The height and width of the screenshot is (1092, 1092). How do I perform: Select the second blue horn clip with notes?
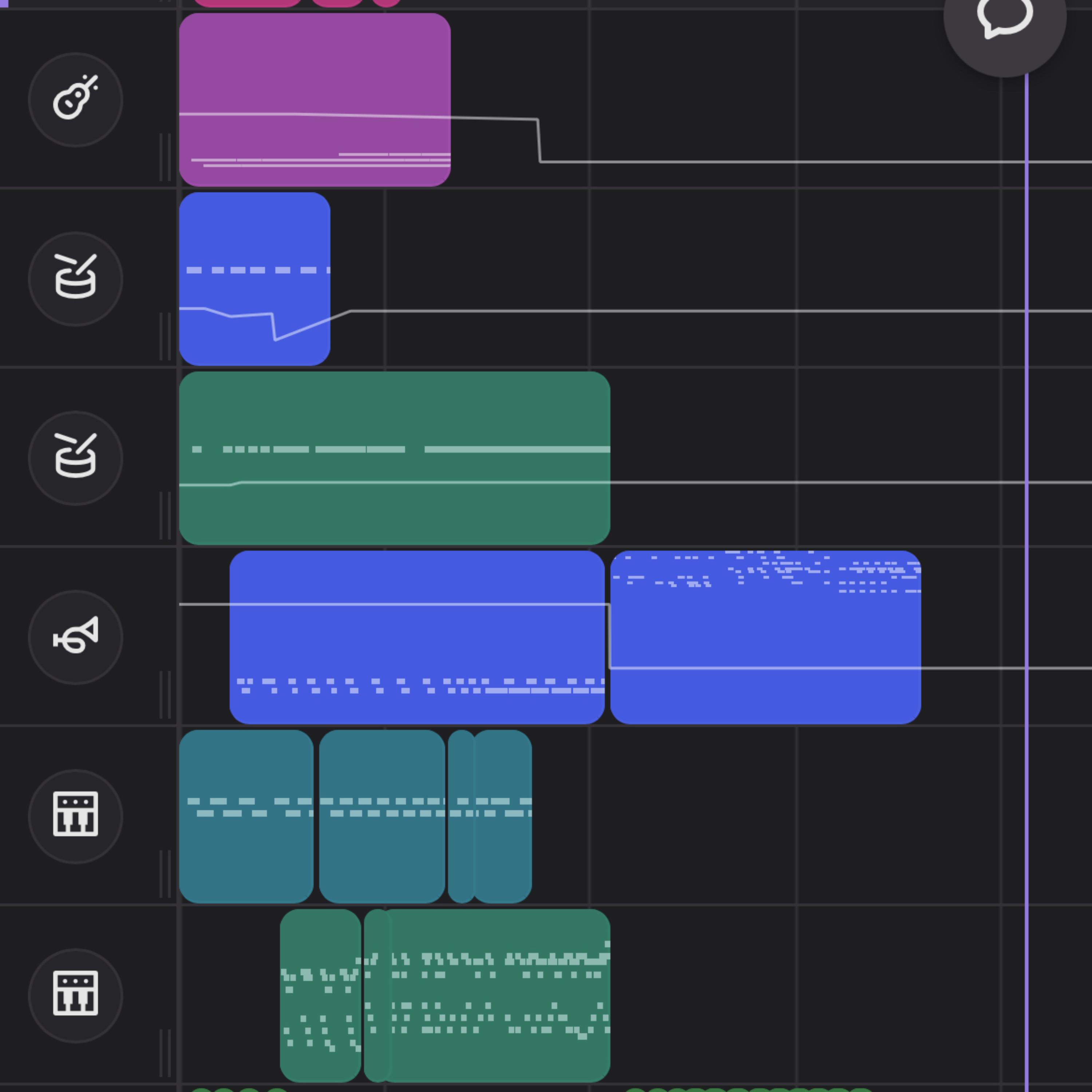[766, 638]
